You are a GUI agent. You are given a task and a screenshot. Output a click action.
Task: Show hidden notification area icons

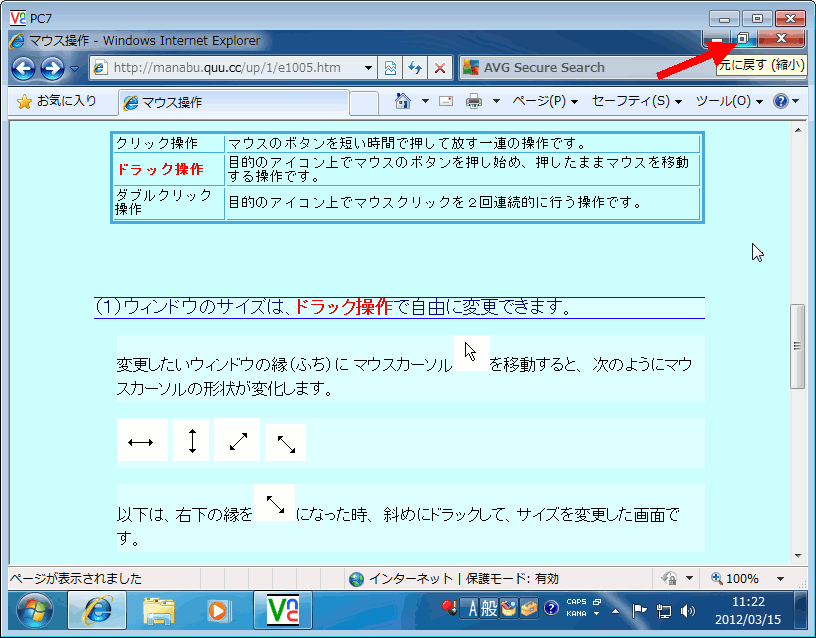click(615, 611)
